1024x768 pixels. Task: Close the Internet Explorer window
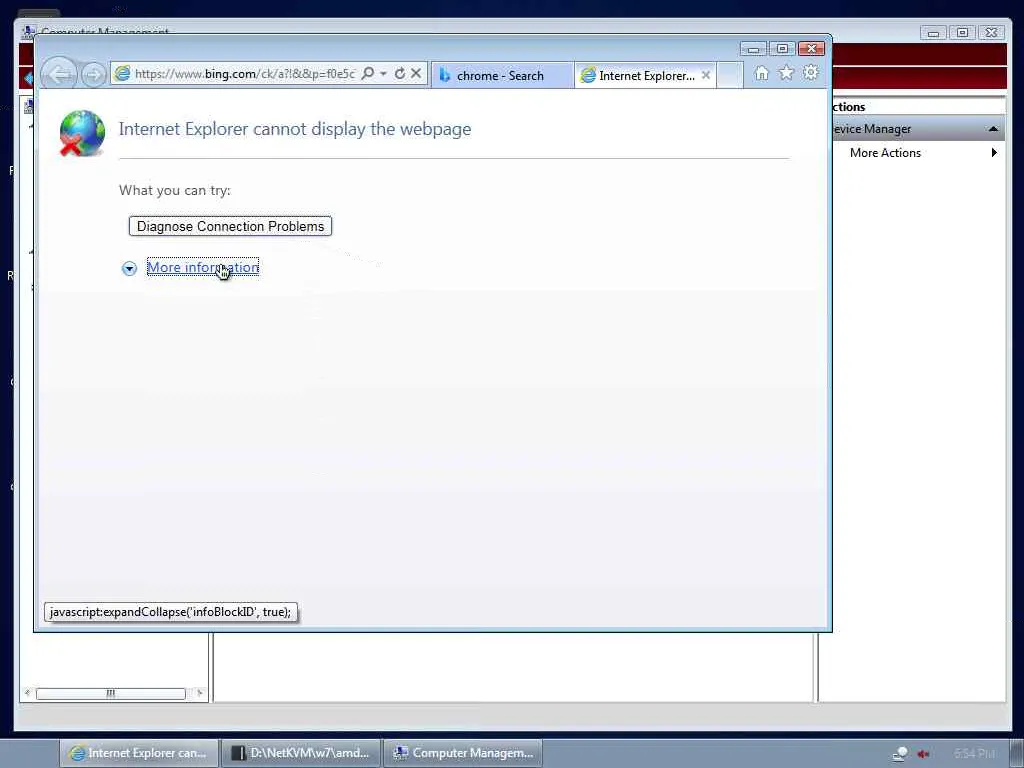point(811,49)
